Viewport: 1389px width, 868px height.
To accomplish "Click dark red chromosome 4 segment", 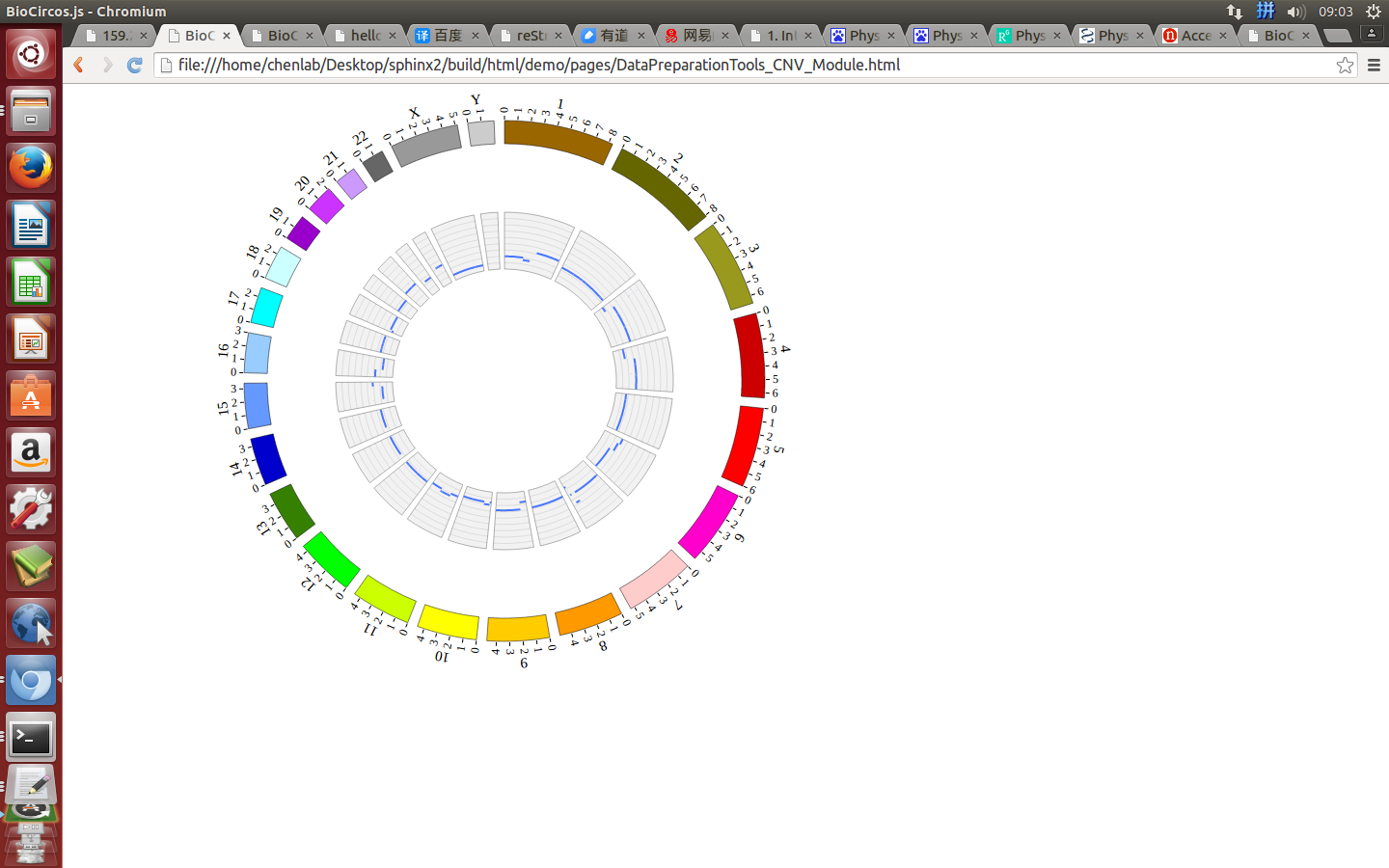I will (x=750, y=355).
